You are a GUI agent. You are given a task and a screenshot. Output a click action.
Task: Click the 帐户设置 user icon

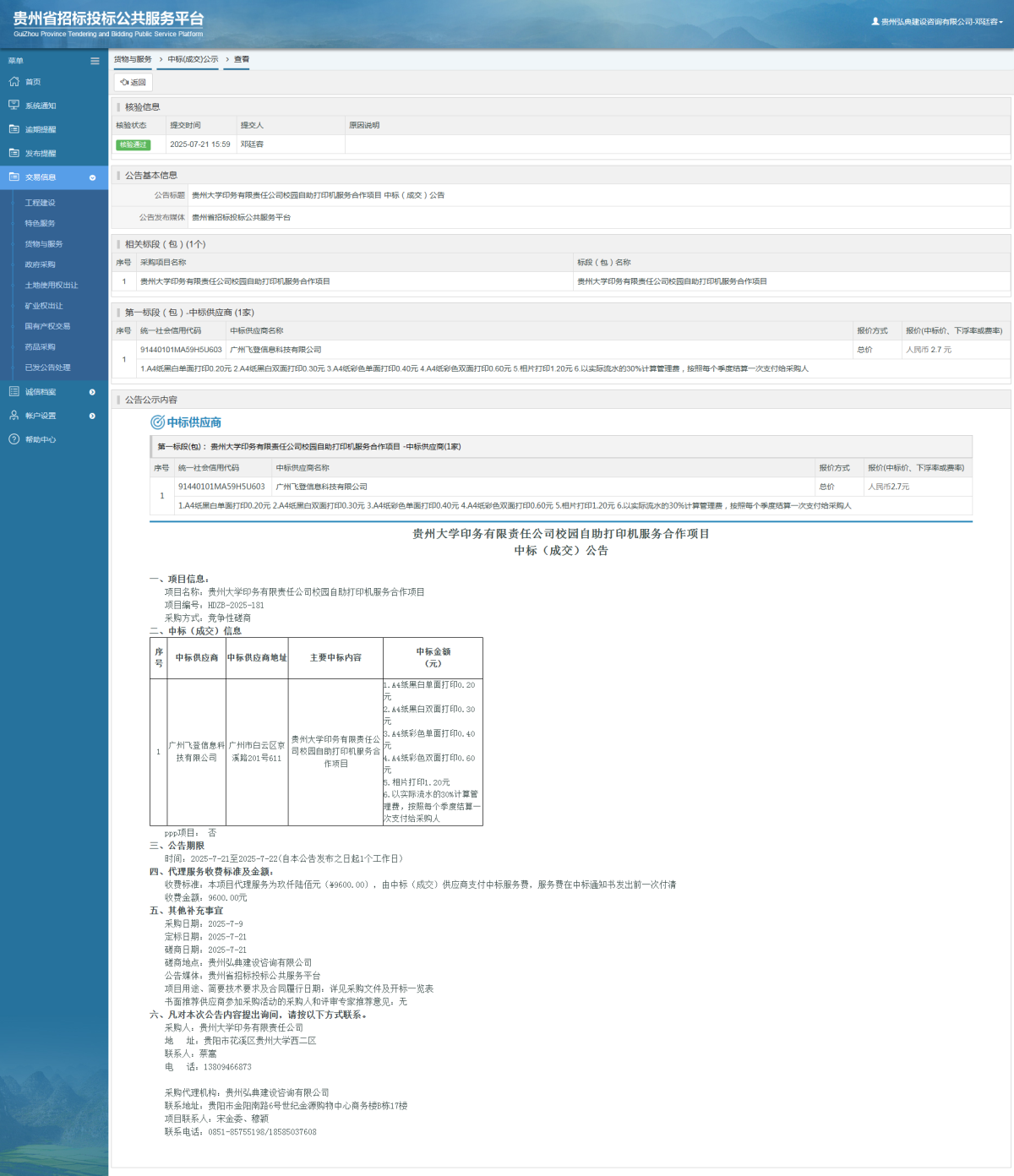(x=14, y=416)
